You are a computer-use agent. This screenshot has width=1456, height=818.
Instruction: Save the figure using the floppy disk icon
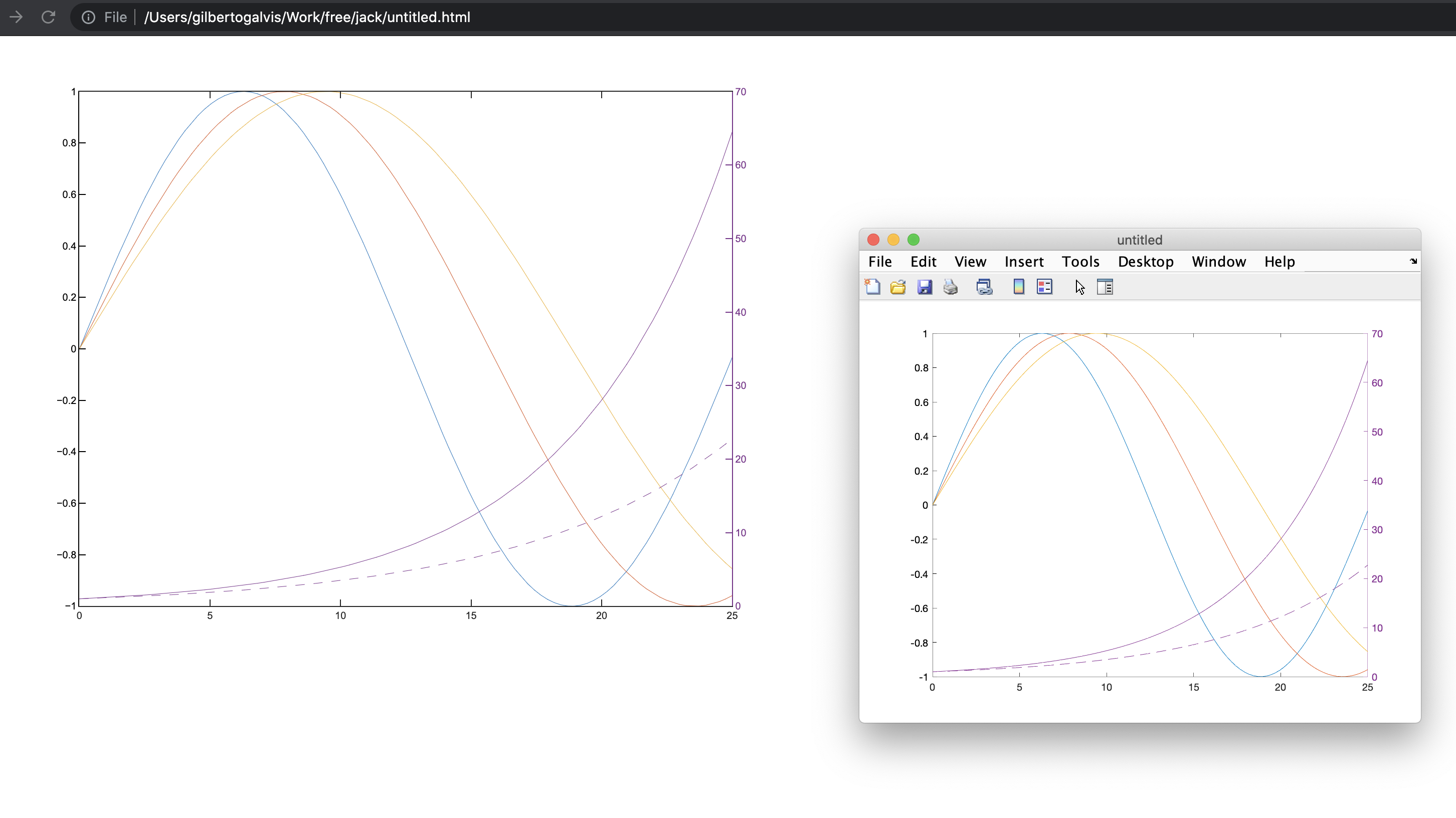coord(924,287)
